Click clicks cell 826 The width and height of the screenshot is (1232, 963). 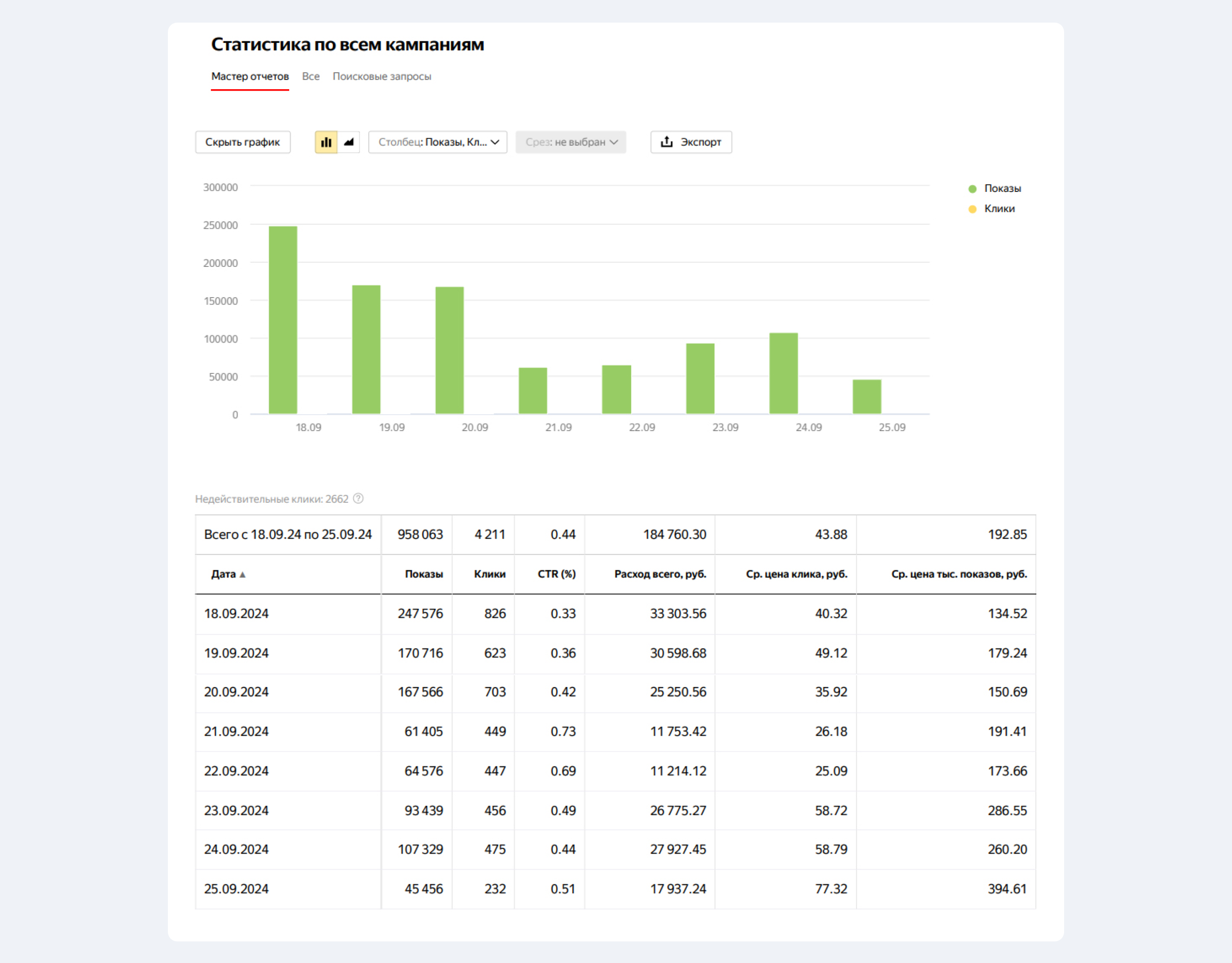495,614
